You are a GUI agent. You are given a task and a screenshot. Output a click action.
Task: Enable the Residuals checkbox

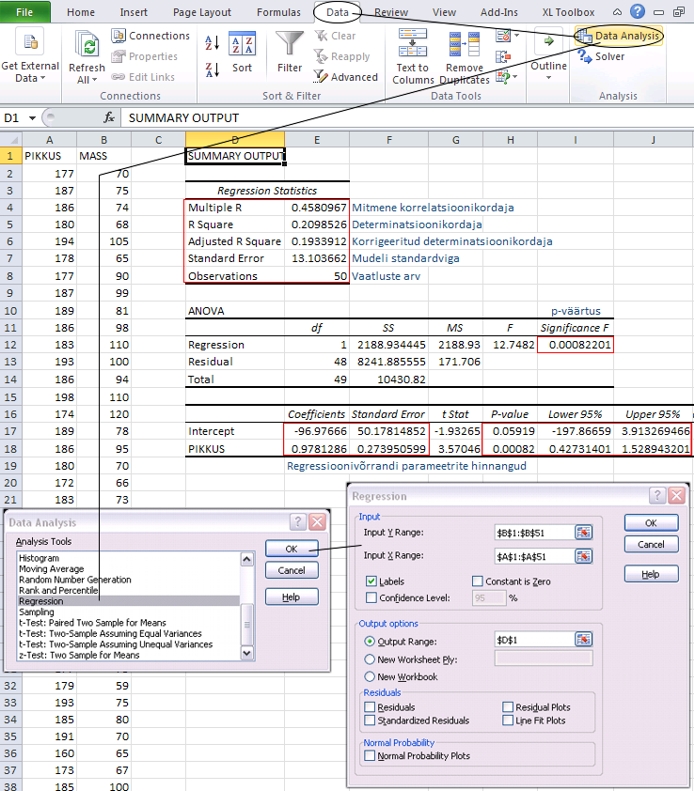tap(370, 707)
